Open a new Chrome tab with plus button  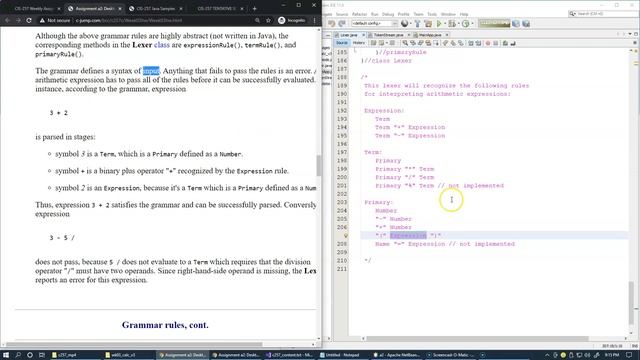click(x=254, y=8)
